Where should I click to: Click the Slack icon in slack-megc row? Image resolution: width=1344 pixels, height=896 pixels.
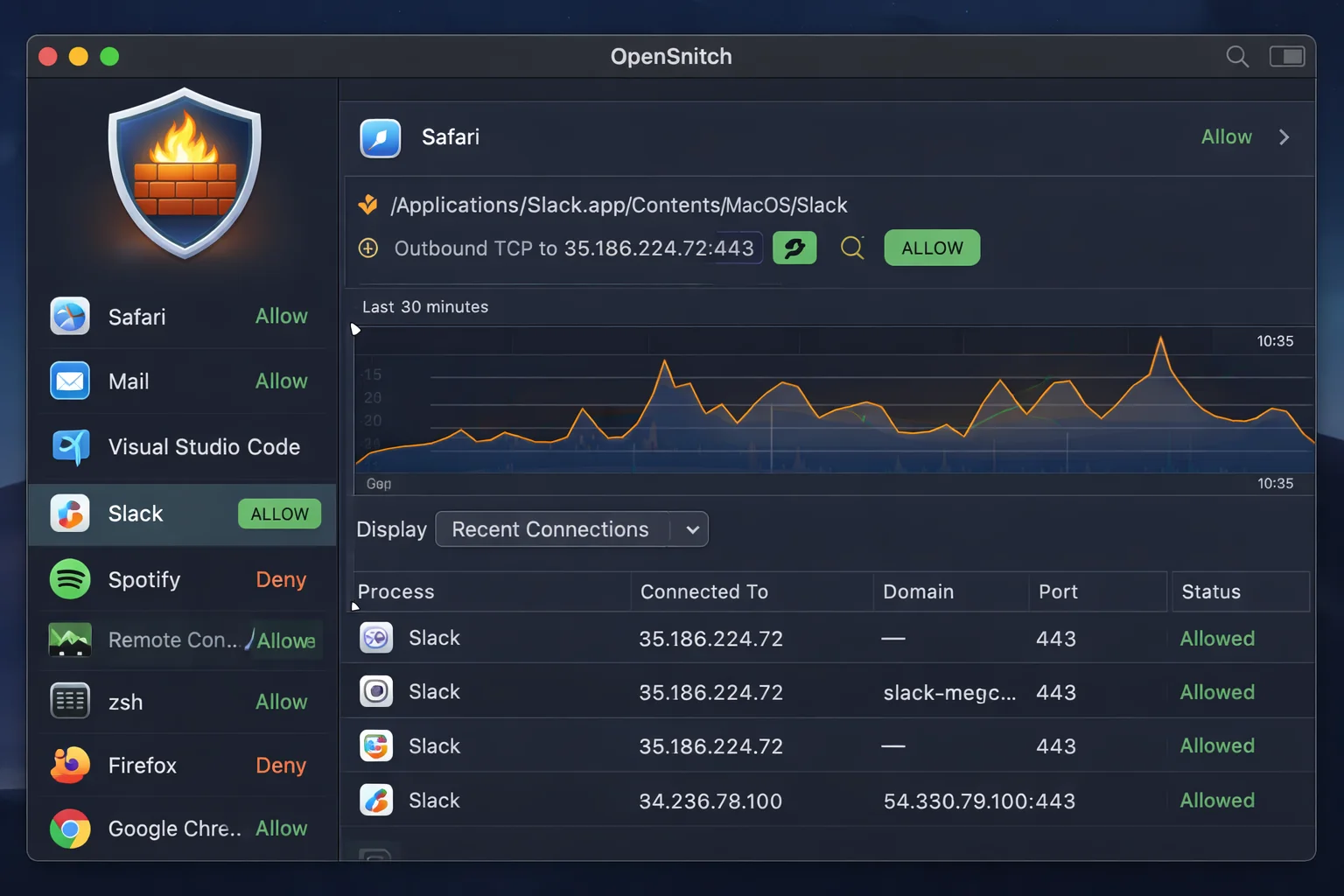click(x=376, y=692)
